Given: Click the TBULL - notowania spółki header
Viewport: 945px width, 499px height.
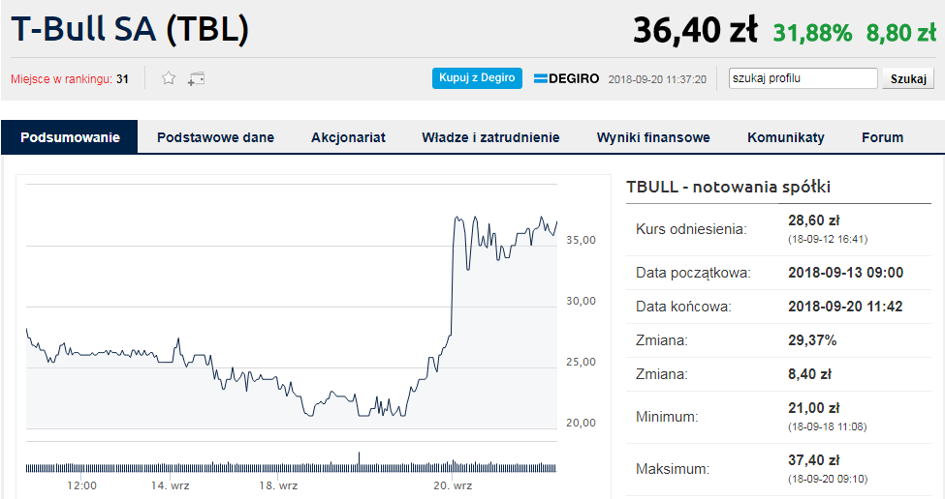Looking at the screenshot, I should coord(728,187).
